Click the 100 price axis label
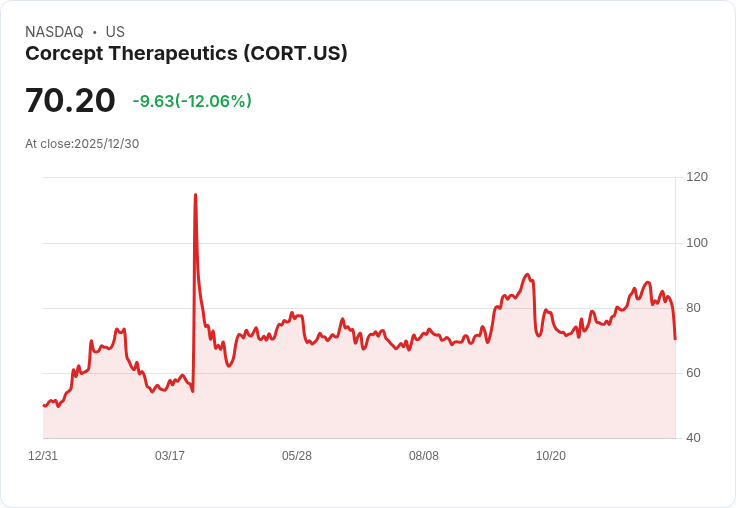Viewport: 736px width, 508px height. tap(697, 243)
